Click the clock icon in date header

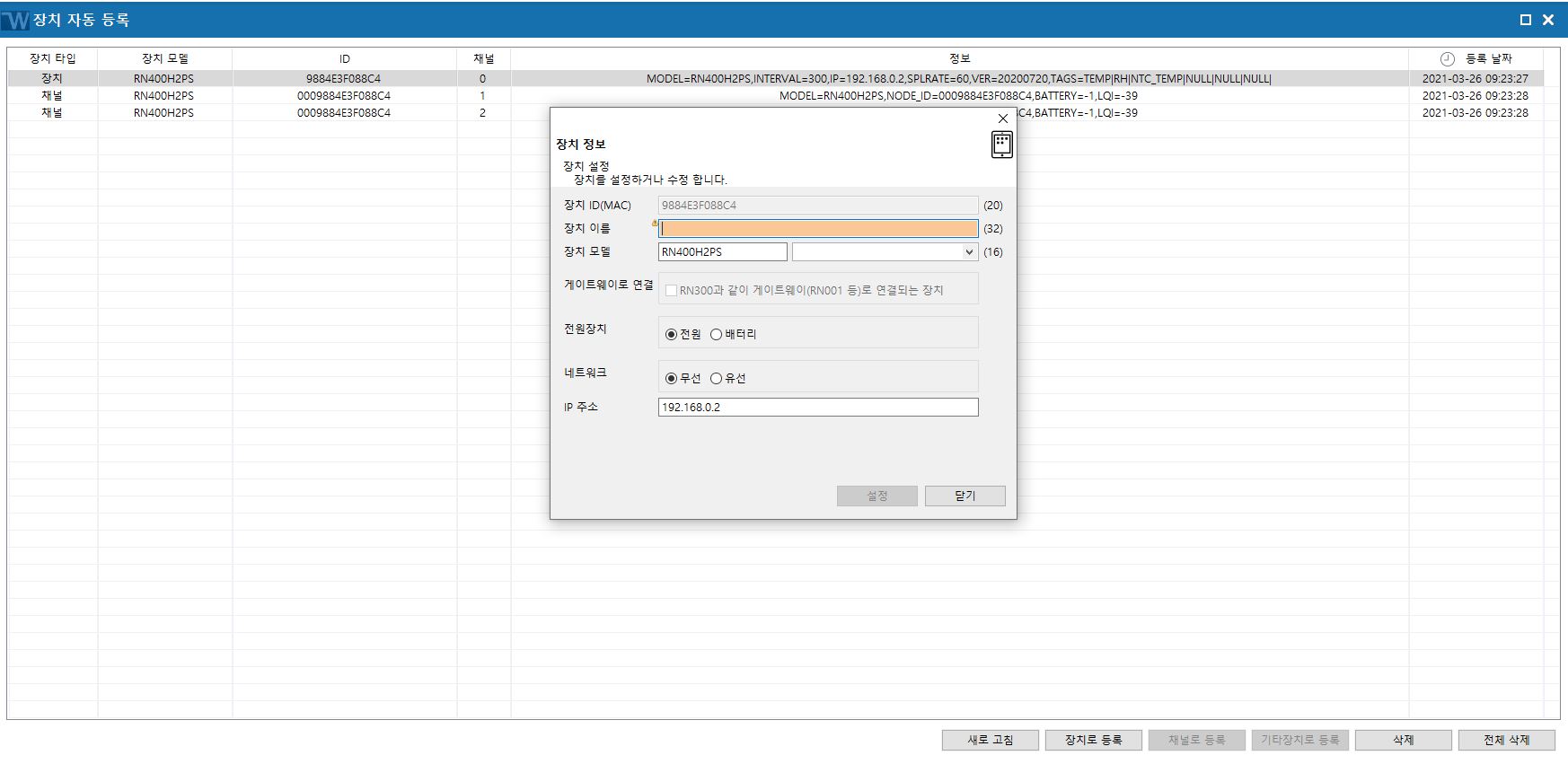[x=1447, y=58]
